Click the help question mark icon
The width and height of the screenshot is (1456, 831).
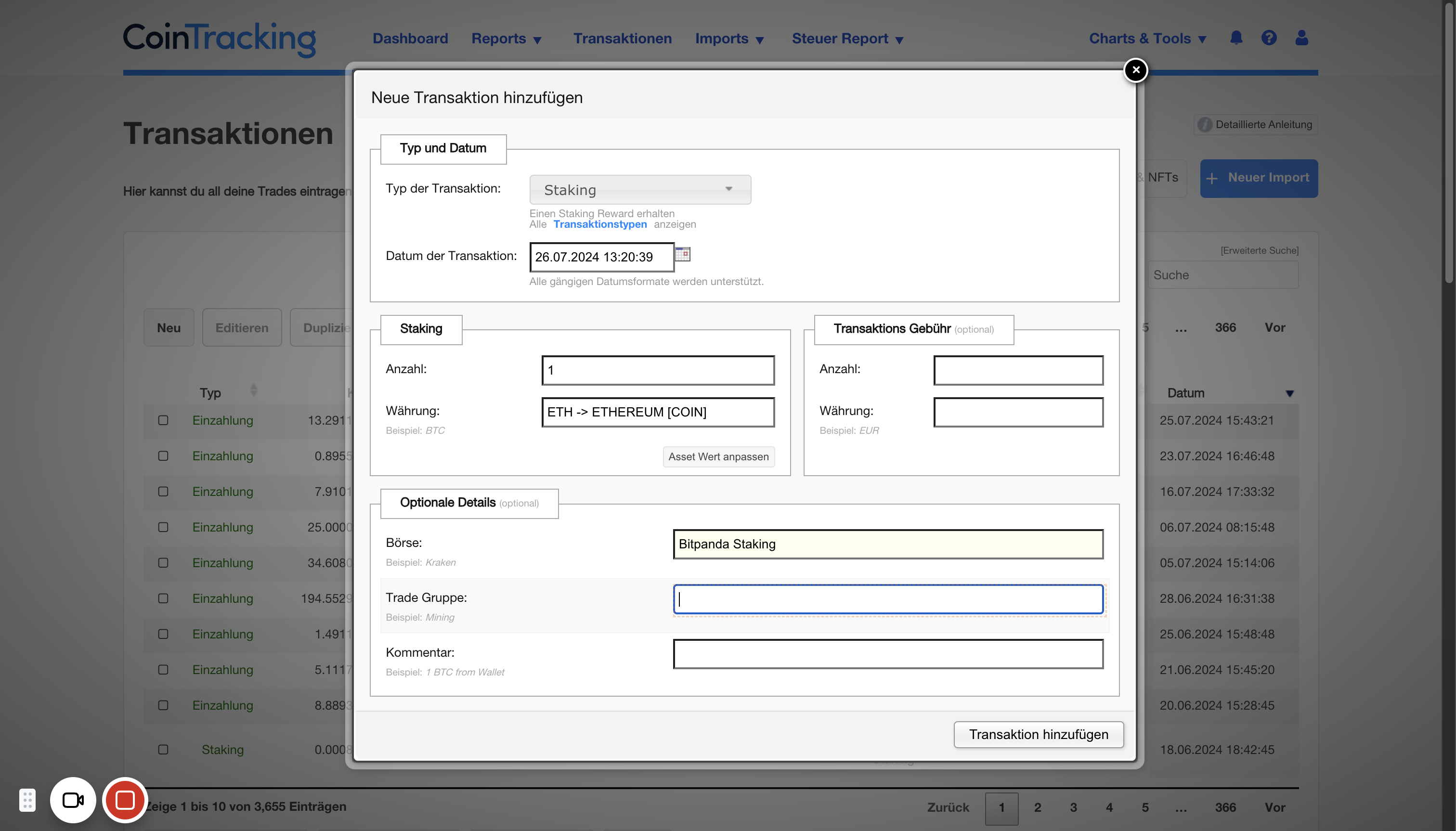point(1269,38)
